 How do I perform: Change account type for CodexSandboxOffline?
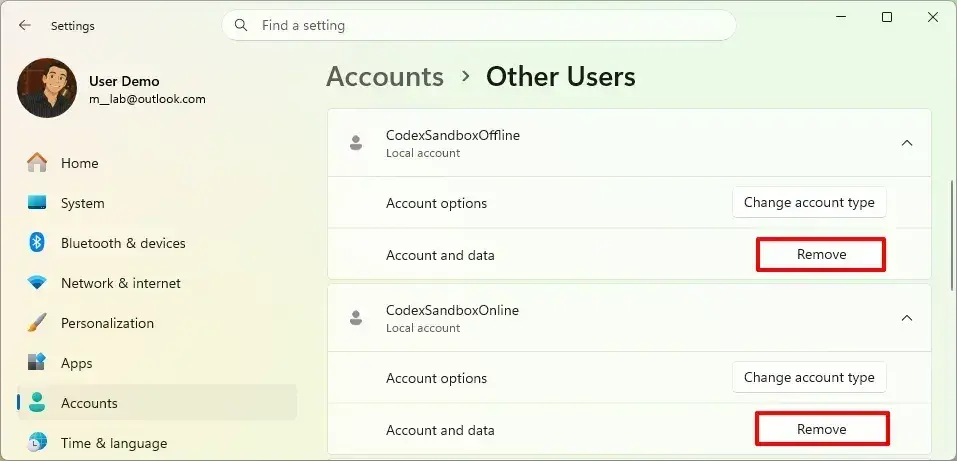[x=809, y=202]
